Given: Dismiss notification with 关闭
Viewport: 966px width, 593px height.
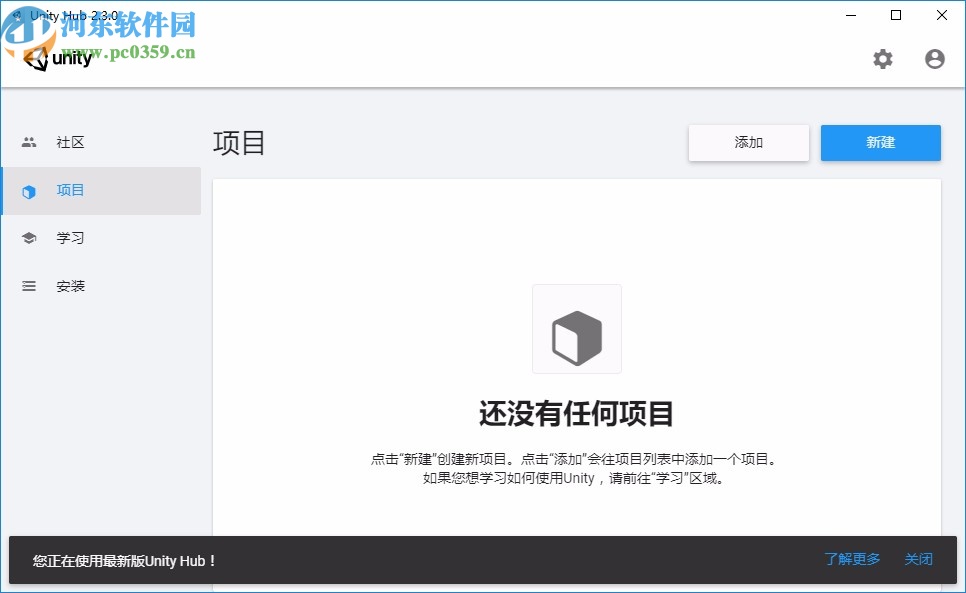Looking at the screenshot, I should pyautogui.click(x=918, y=559).
